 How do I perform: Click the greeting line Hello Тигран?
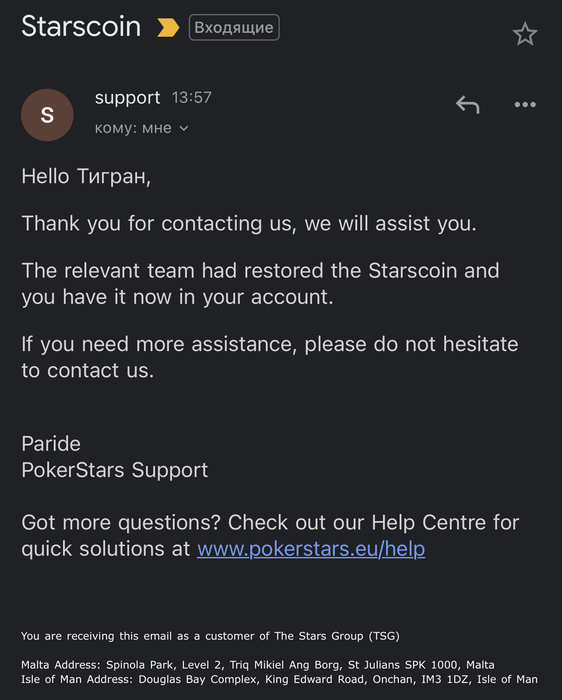tap(86, 176)
